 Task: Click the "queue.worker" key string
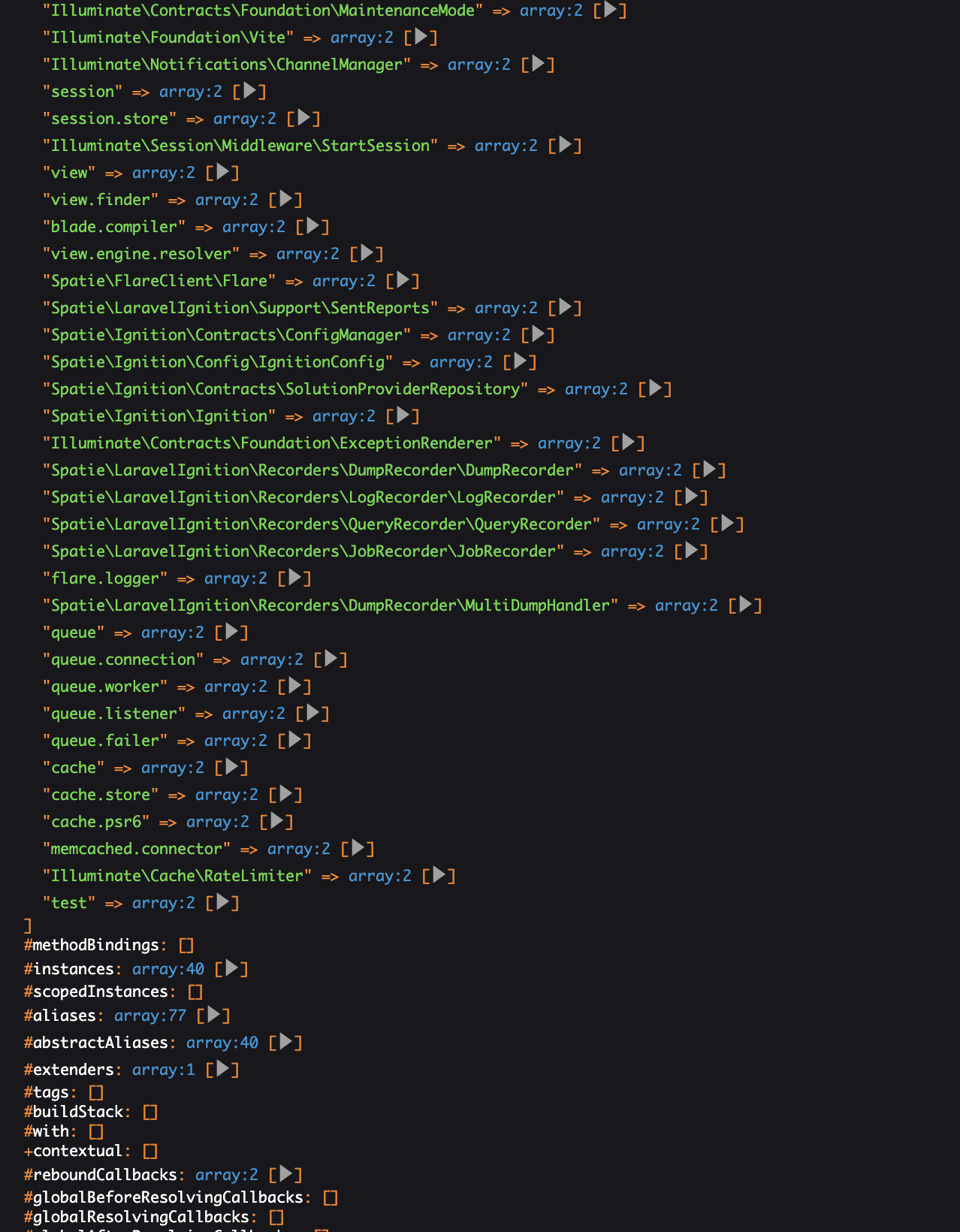coord(105,687)
